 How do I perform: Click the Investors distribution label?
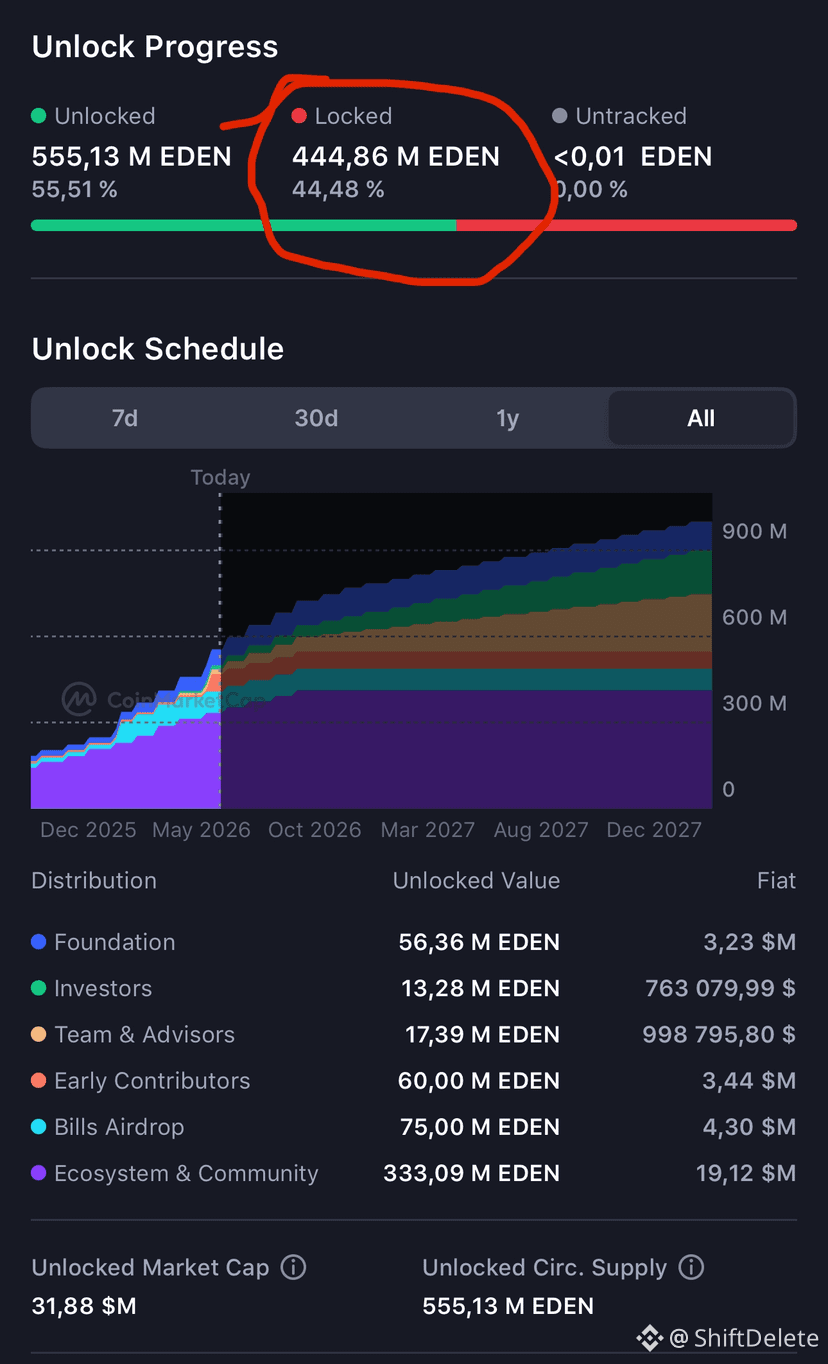click(103, 988)
